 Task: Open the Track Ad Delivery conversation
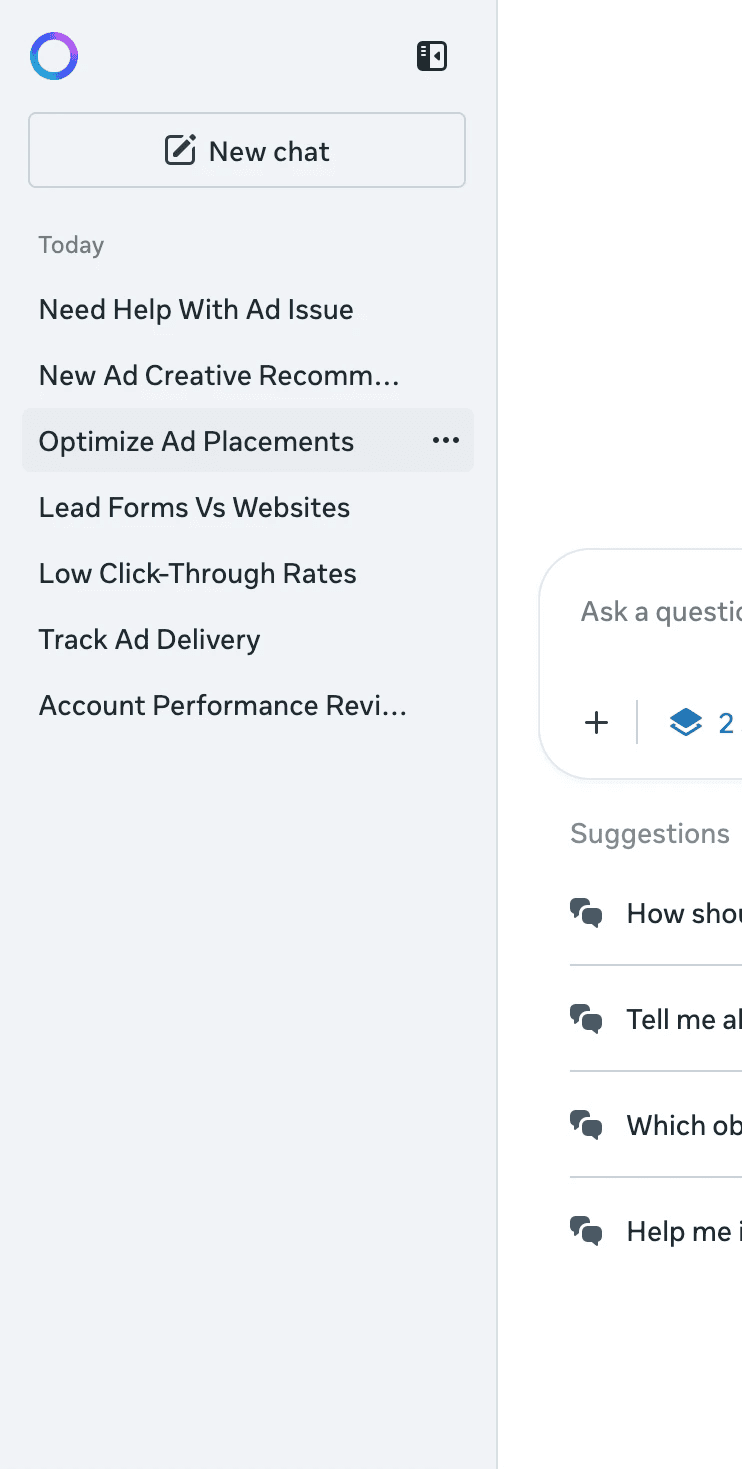pos(149,640)
